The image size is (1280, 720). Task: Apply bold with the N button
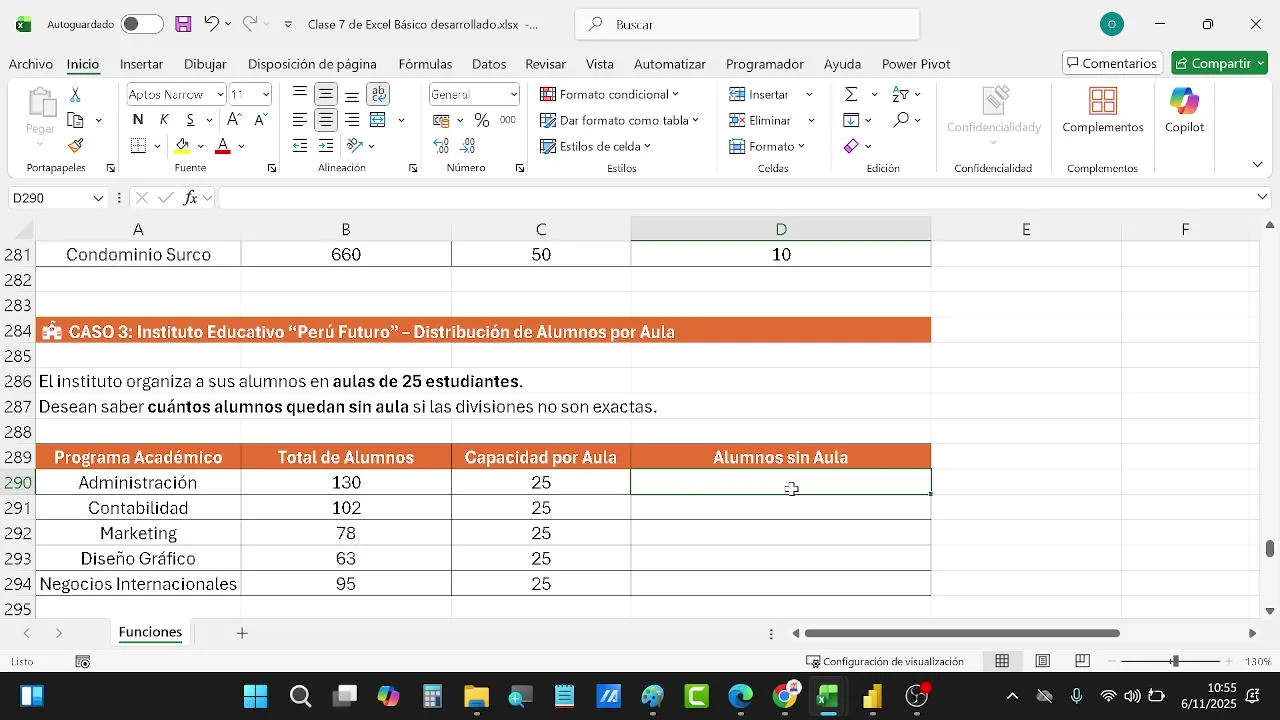[x=138, y=120]
